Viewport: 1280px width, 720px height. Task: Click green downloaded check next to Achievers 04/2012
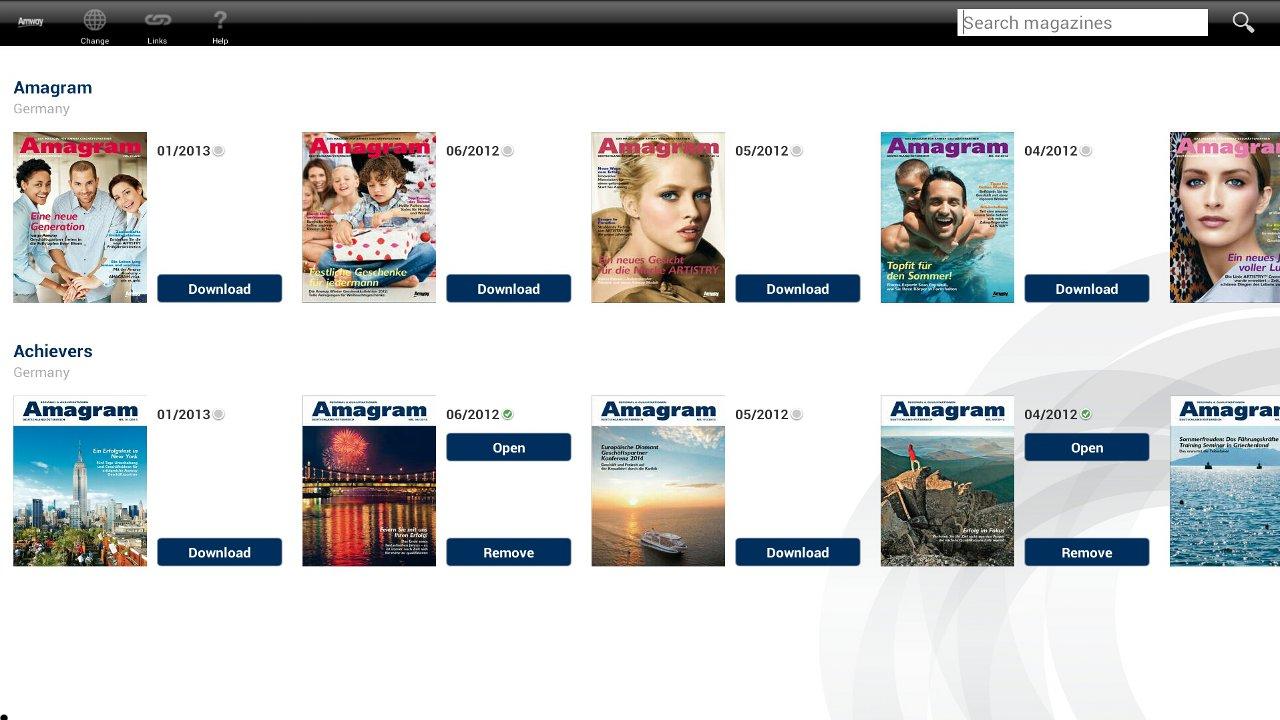[1085, 414]
